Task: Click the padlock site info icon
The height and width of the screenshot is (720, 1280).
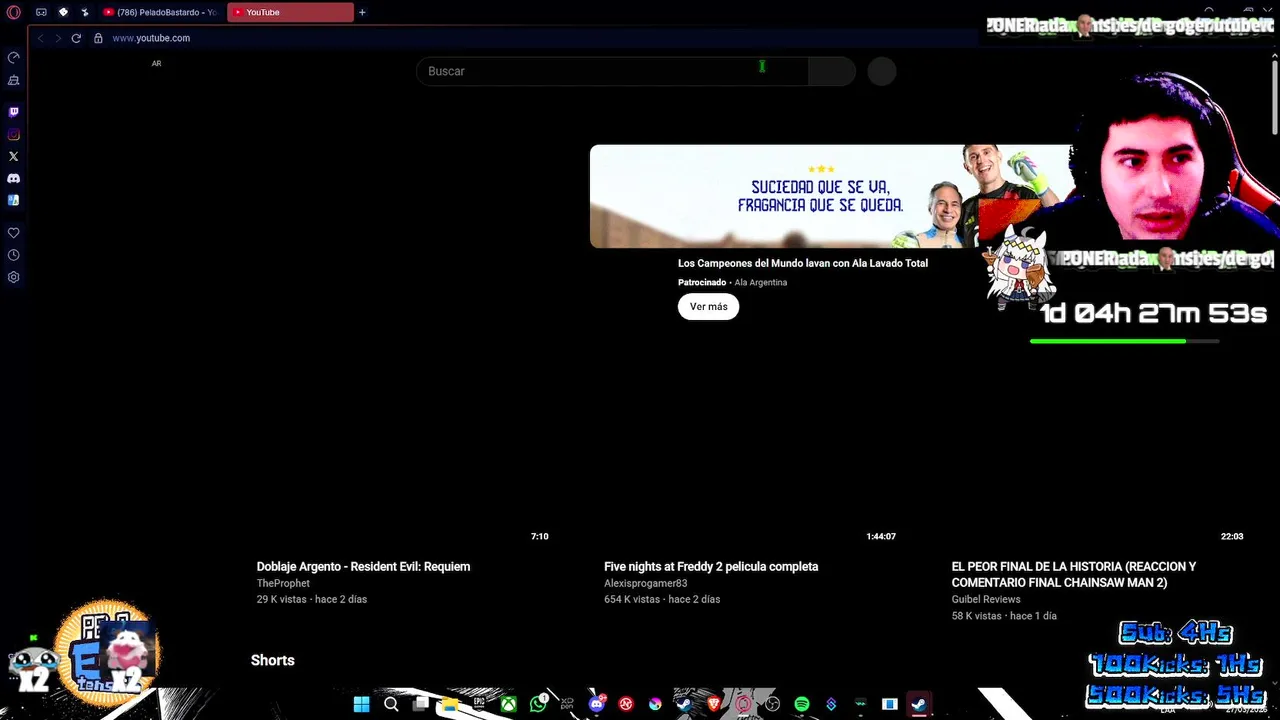Action: [98, 38]
